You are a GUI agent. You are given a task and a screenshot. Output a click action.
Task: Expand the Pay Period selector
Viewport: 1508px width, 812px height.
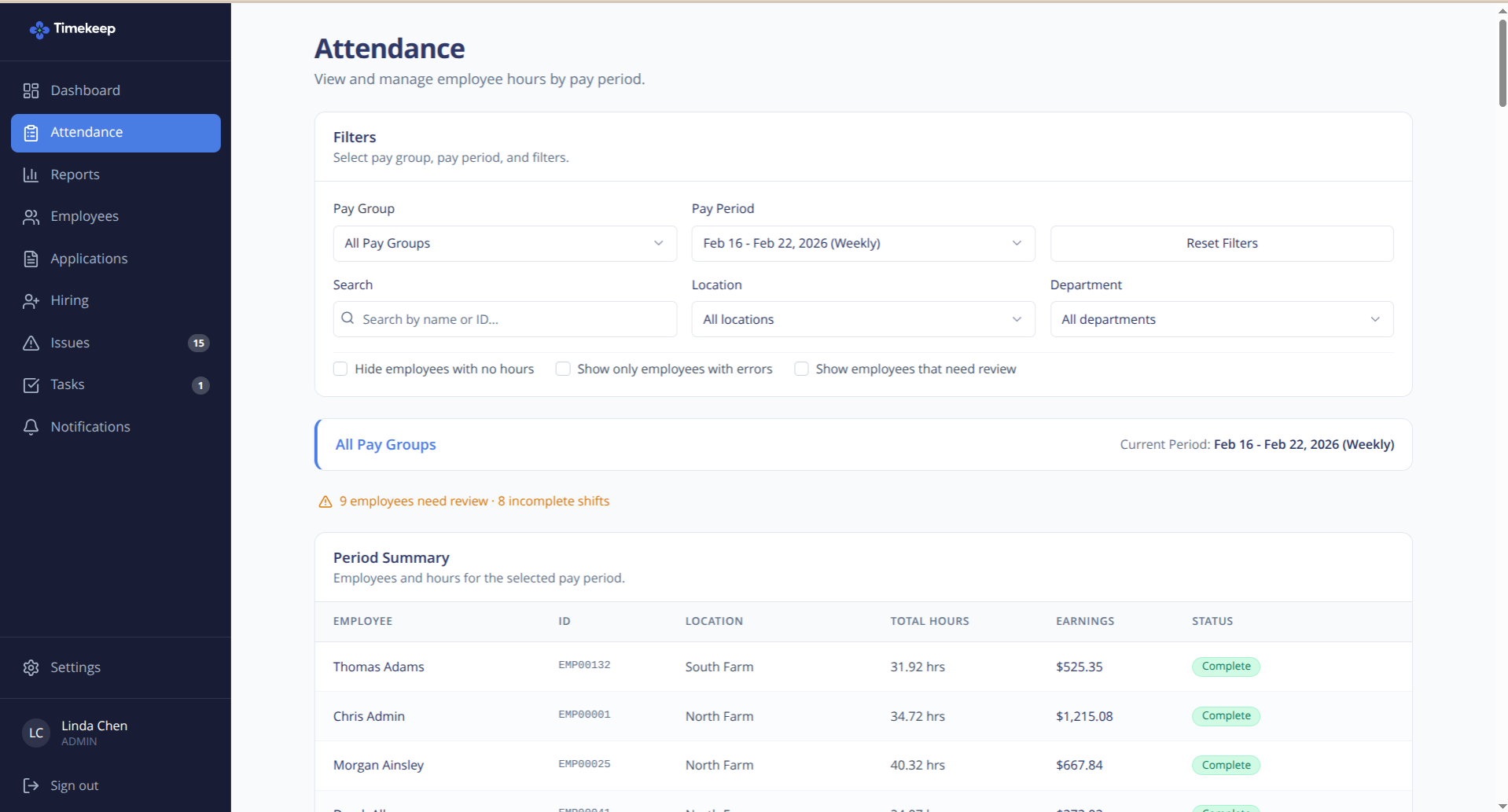(862, 243)
